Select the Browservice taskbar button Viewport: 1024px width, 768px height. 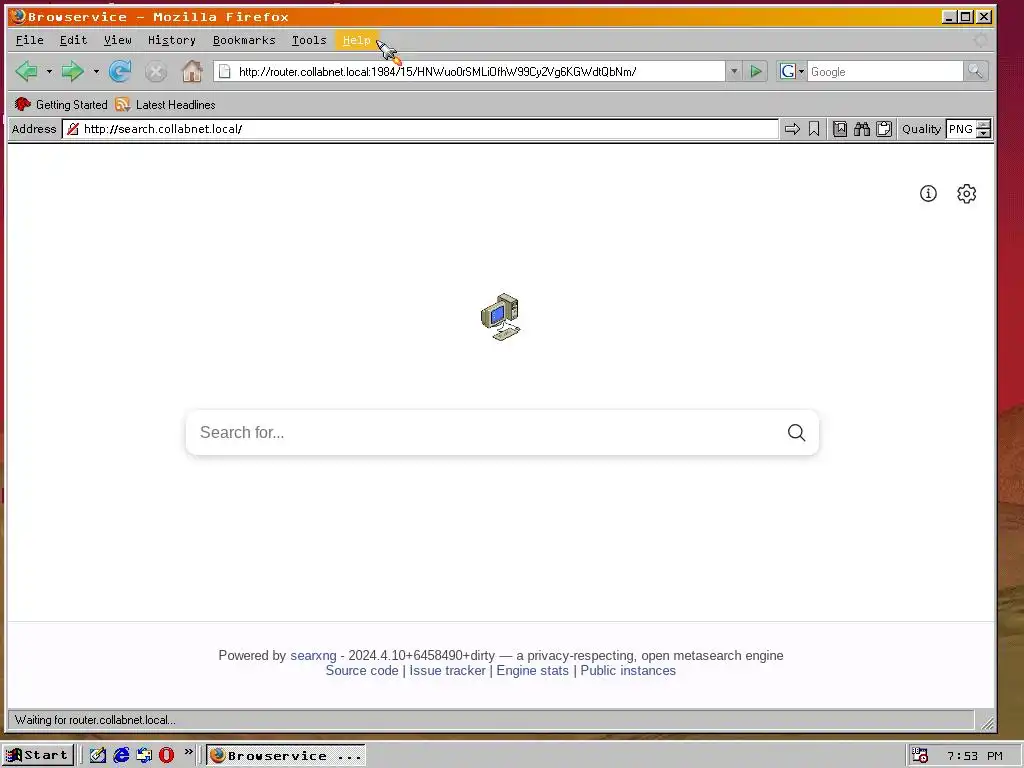coord(286,756)
